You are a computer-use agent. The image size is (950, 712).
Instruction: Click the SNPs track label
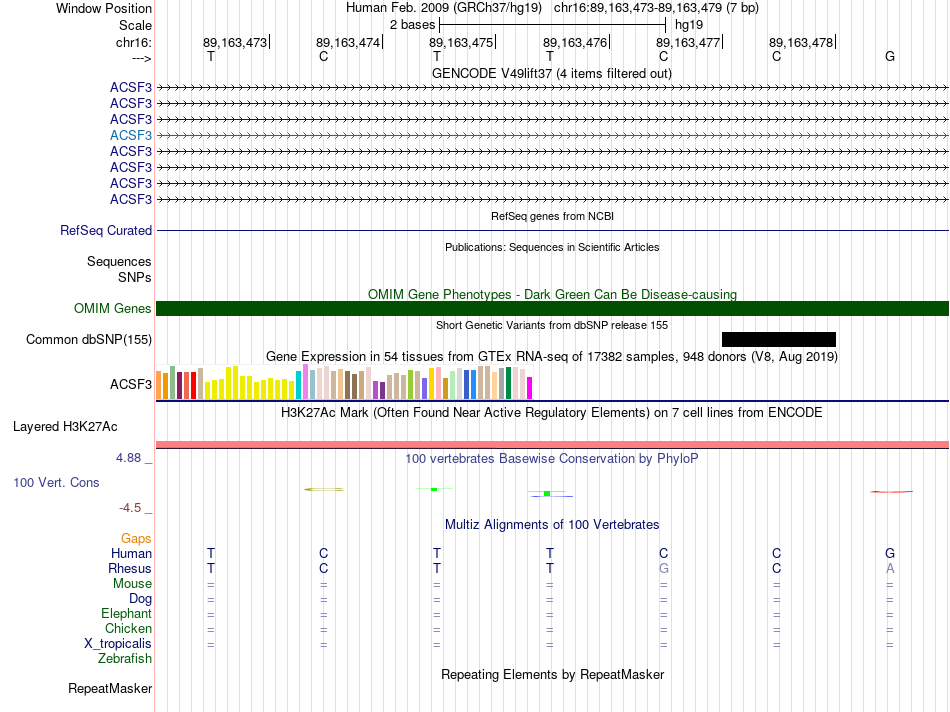135,277
